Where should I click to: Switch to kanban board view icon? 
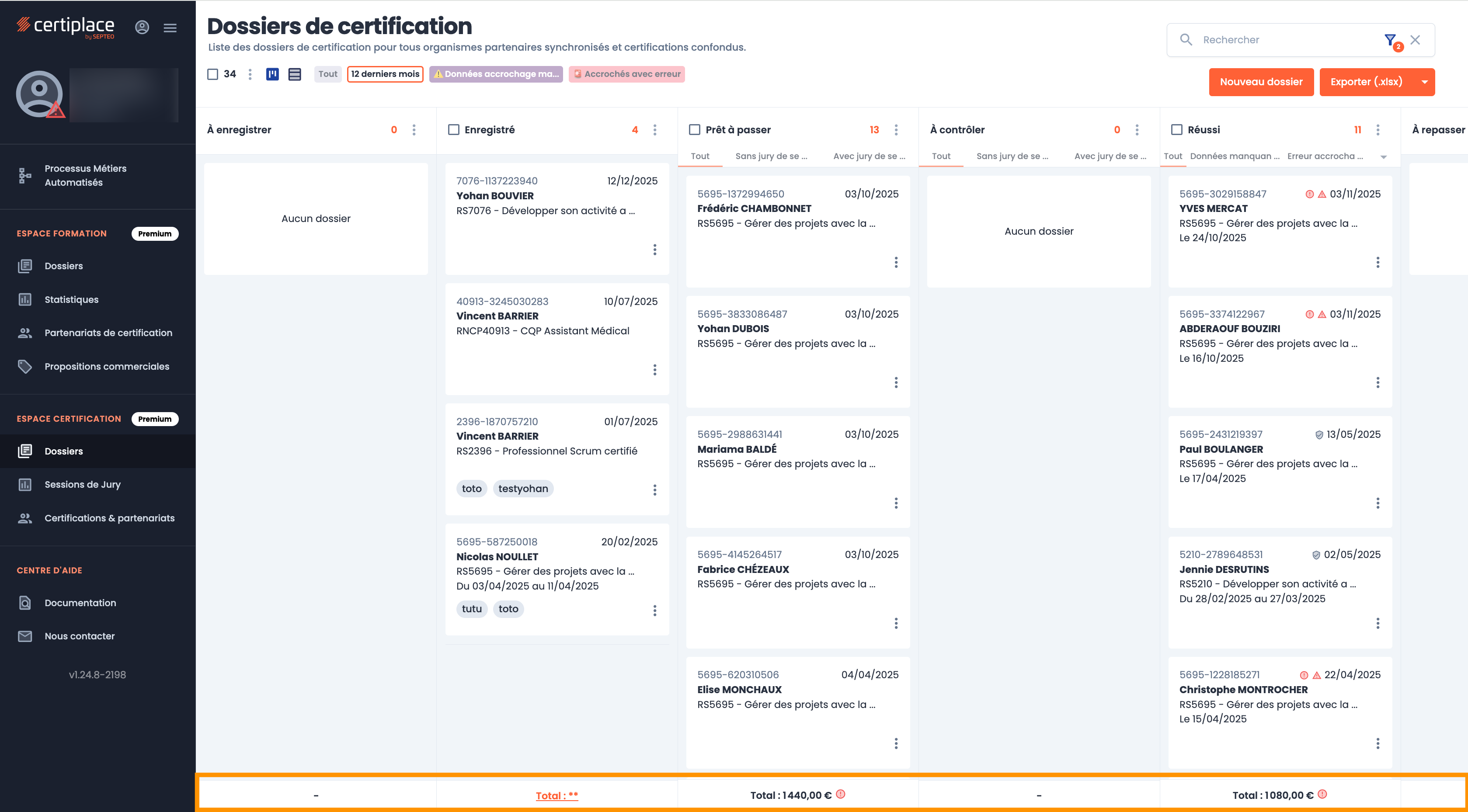pyautogui.click(x=272, y=74)
